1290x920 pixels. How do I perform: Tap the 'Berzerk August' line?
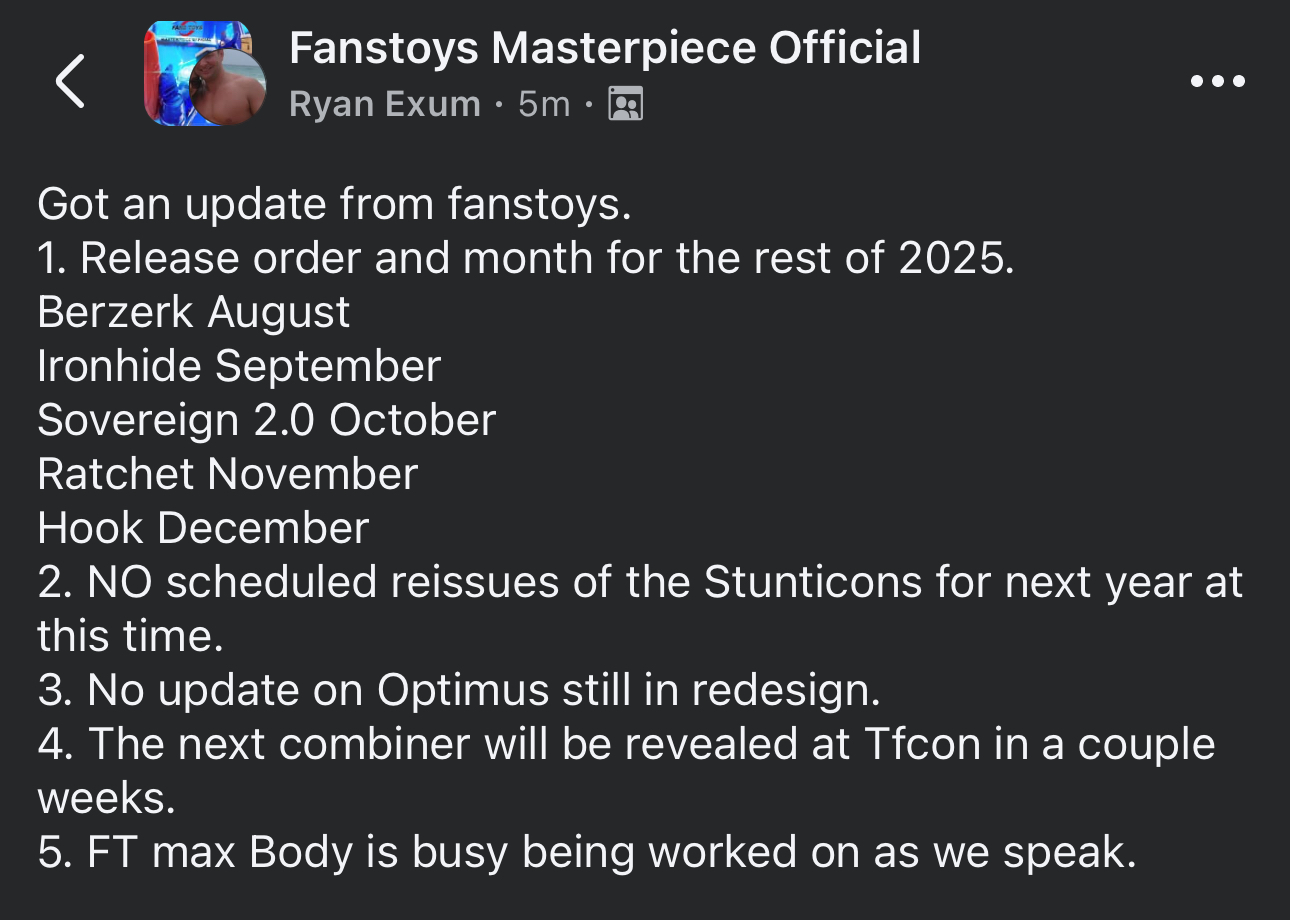(x=194, y=313)
